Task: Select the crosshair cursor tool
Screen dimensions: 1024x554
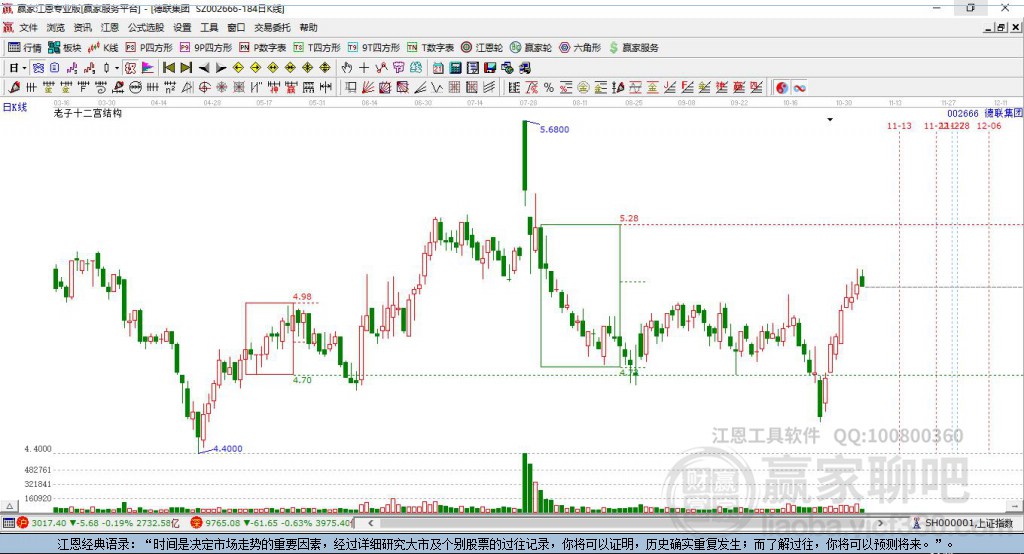Action: (x=364, y=67)
